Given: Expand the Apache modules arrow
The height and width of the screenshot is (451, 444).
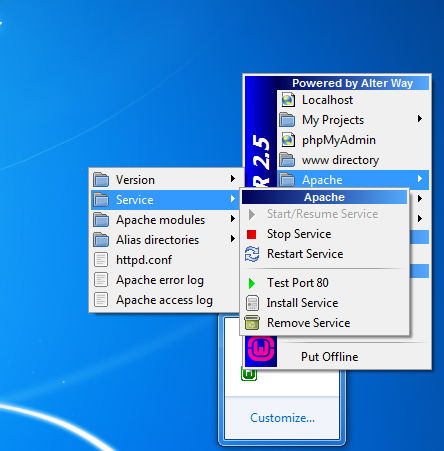Looking at the screenshot, I should (233, 219).
